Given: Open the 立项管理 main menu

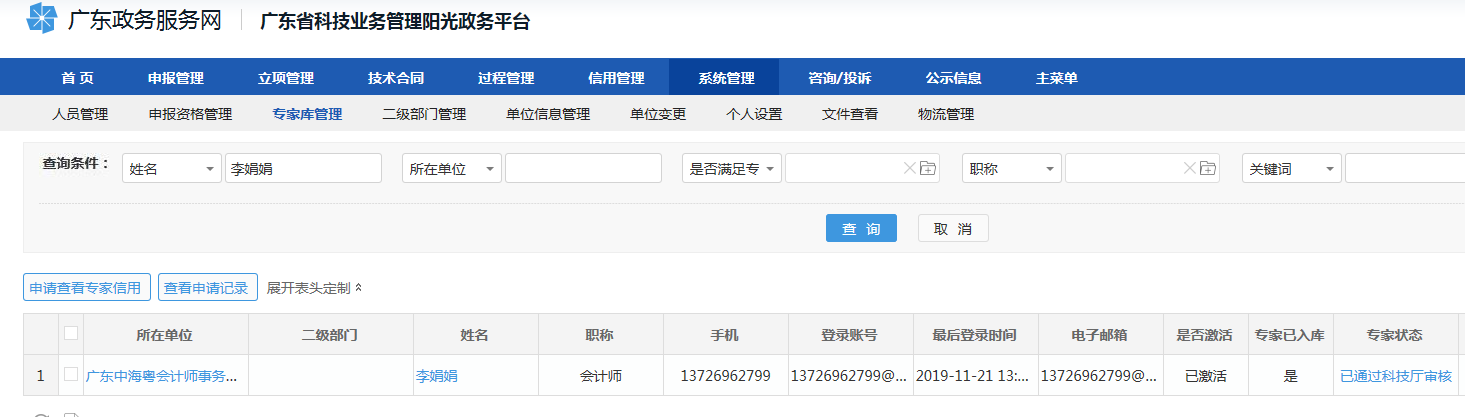Looking at the screenshot, I should 286,78.
